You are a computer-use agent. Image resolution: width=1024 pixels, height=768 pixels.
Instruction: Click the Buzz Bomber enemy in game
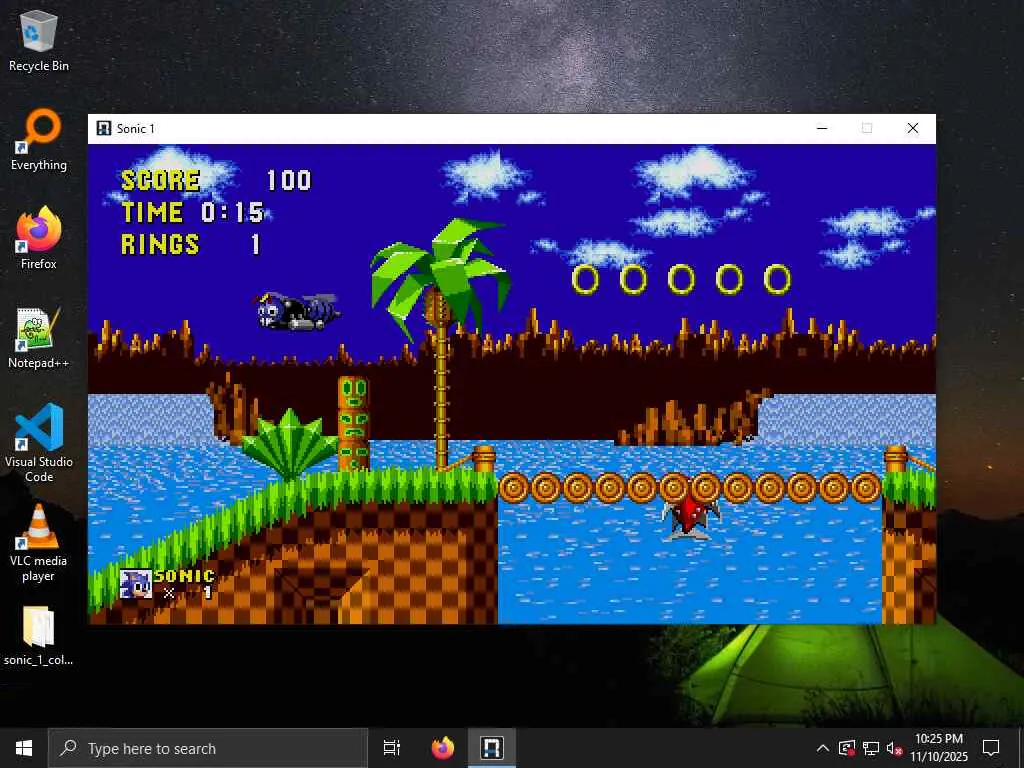pyautogui.click(x=296, y=312)
